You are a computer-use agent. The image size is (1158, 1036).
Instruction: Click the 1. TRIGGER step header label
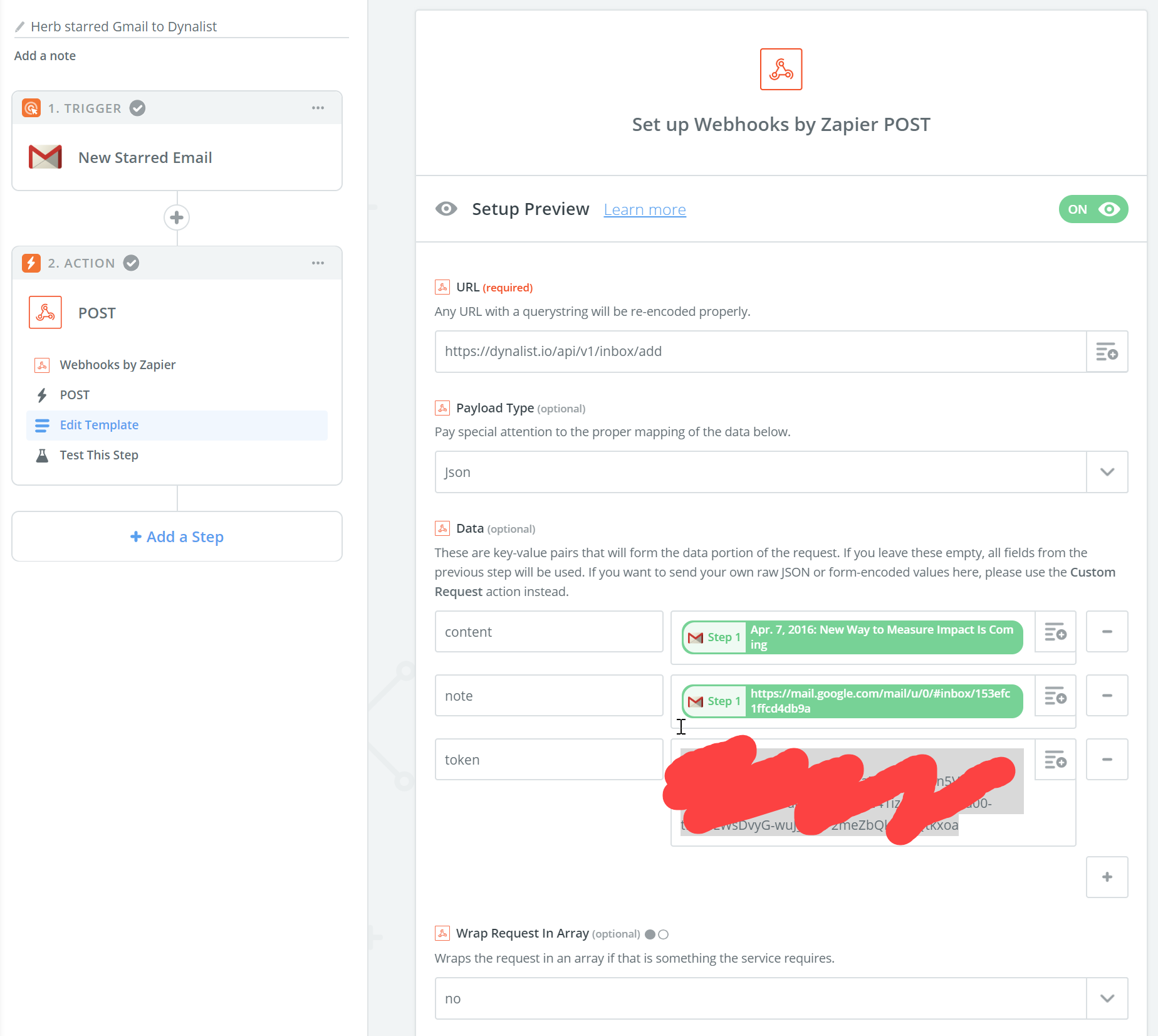(x=85, y=108)
